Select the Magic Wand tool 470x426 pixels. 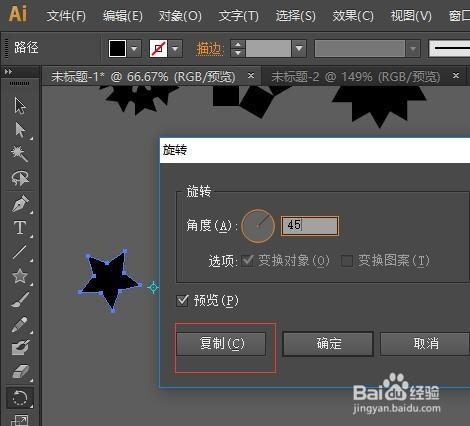(x=19, y=154)
